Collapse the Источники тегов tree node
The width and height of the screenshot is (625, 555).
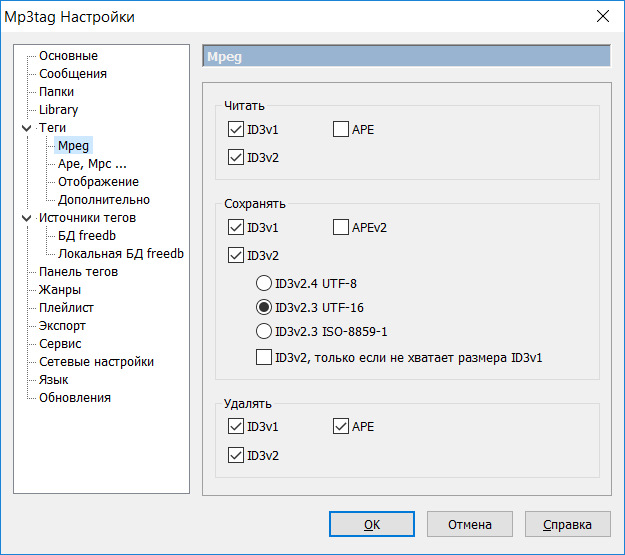click(26, 218)
